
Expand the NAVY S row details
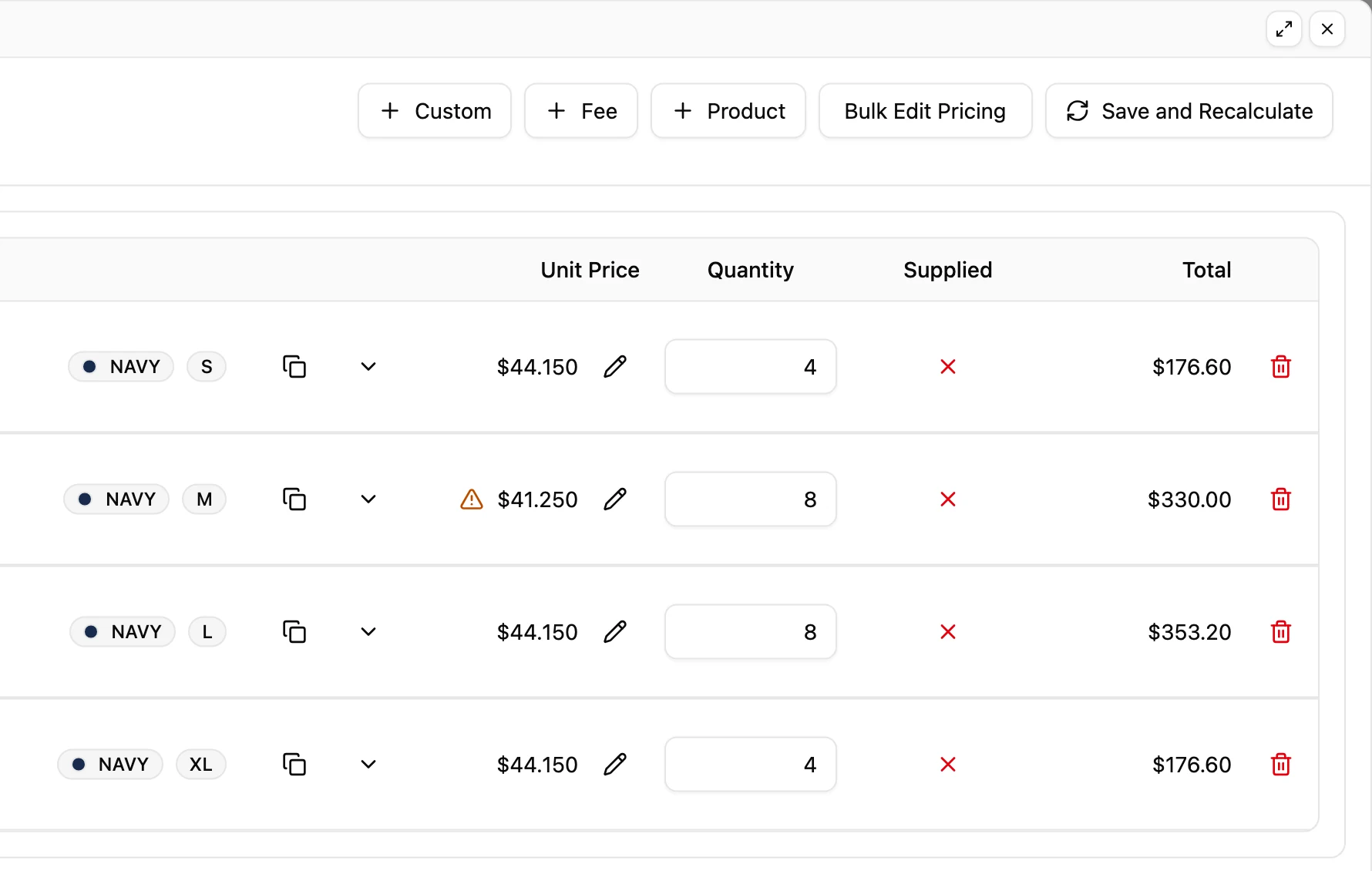368,367
